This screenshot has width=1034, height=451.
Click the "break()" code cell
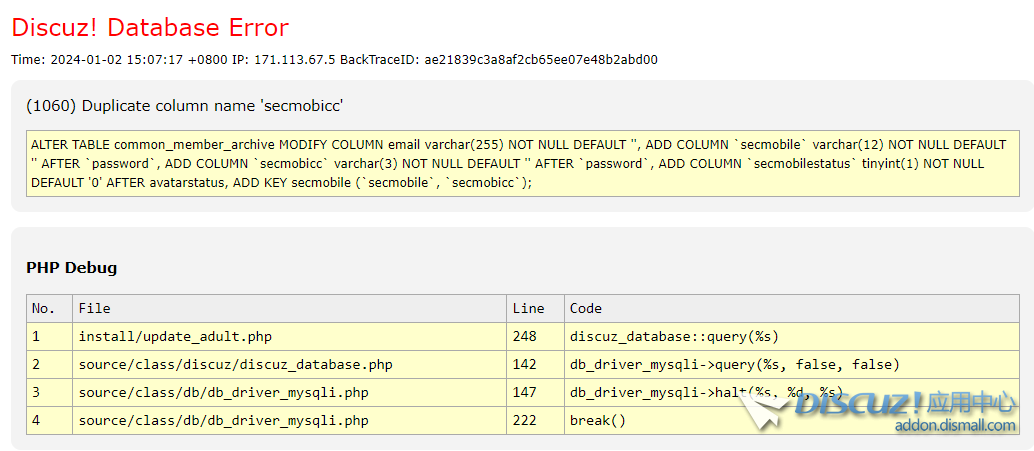click(791, 420)
